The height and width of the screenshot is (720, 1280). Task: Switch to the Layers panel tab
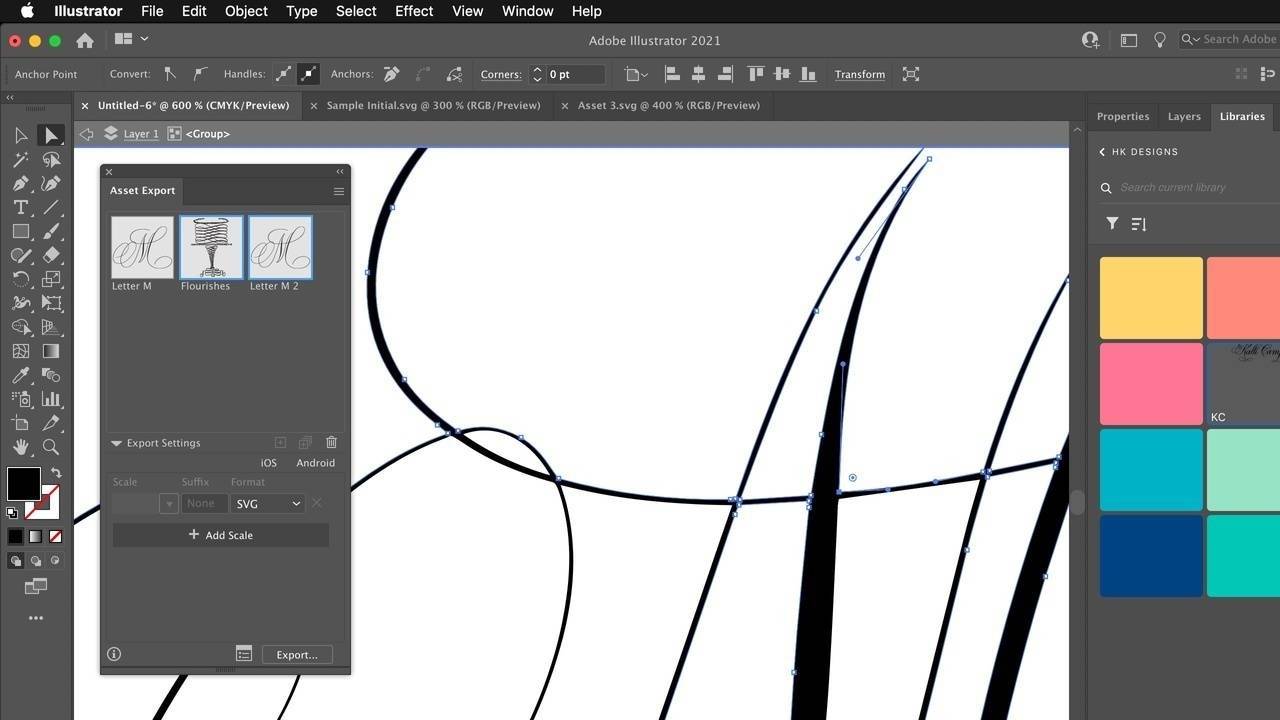(x=1184, y=116)
